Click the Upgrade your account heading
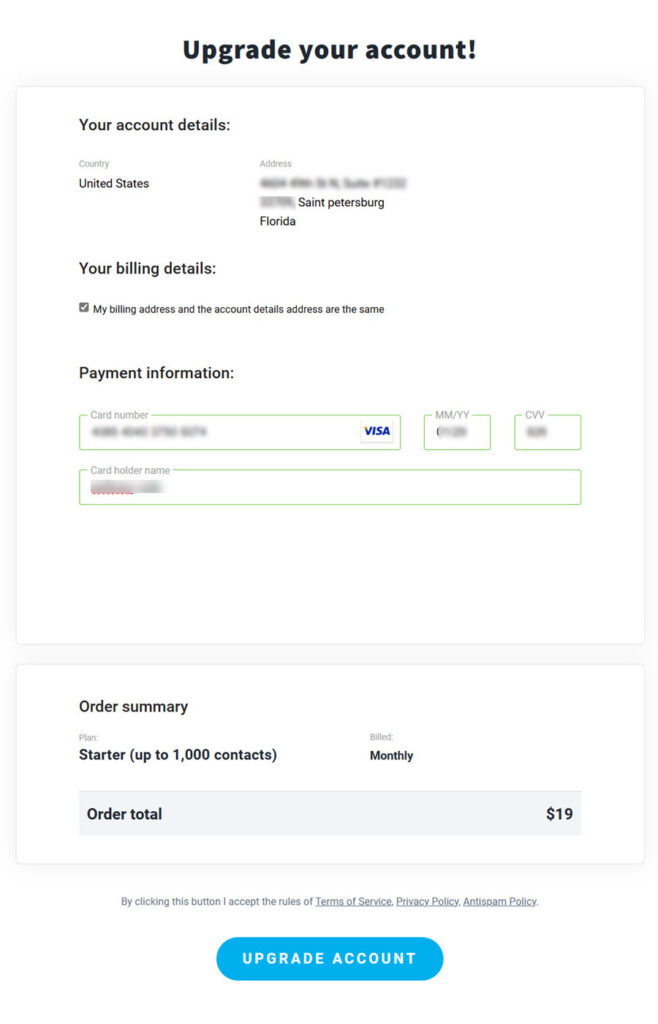Image resolution: width=658 pixels, height=1024 pixels. pyautogui.click(x=330, y=50)
